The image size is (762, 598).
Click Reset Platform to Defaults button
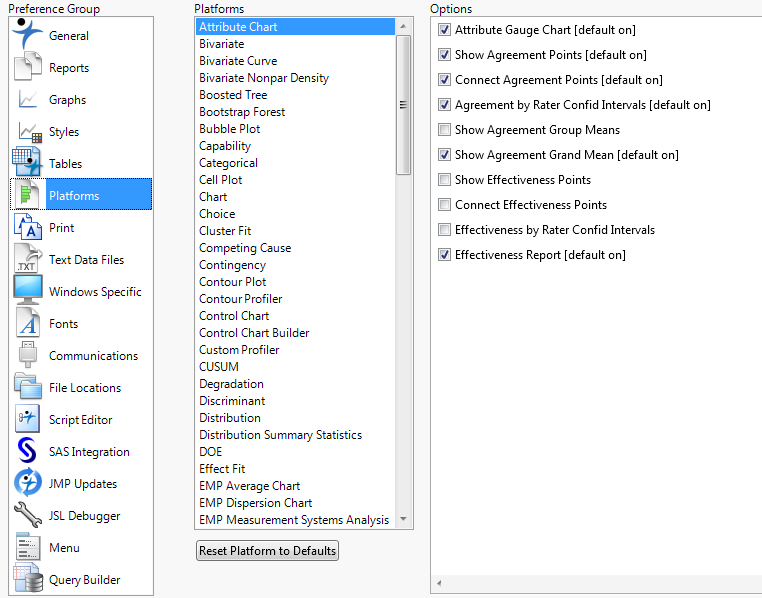click(267, 551)
